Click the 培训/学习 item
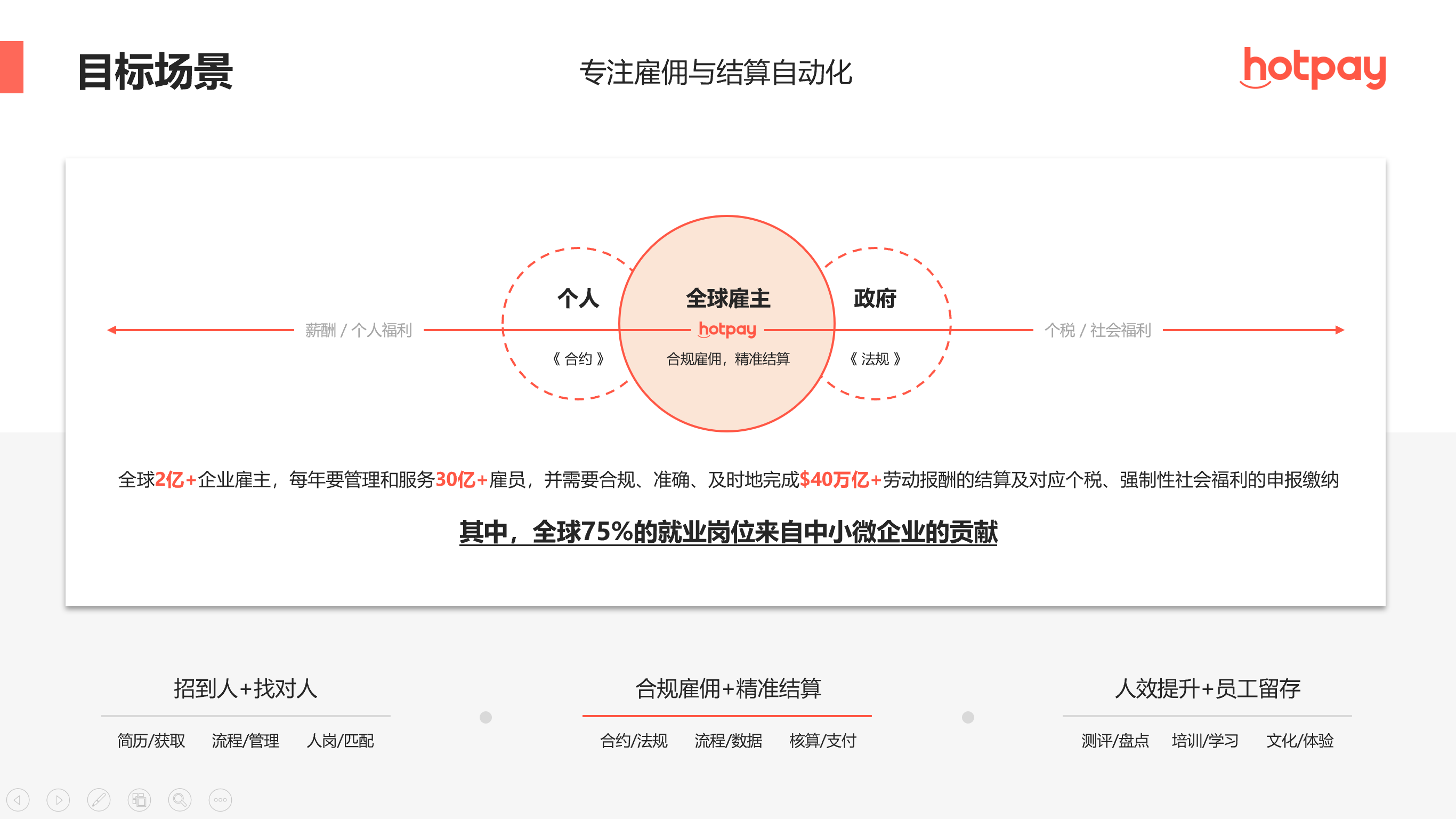The image size is (1456, 819). [x=1205, y=741]
